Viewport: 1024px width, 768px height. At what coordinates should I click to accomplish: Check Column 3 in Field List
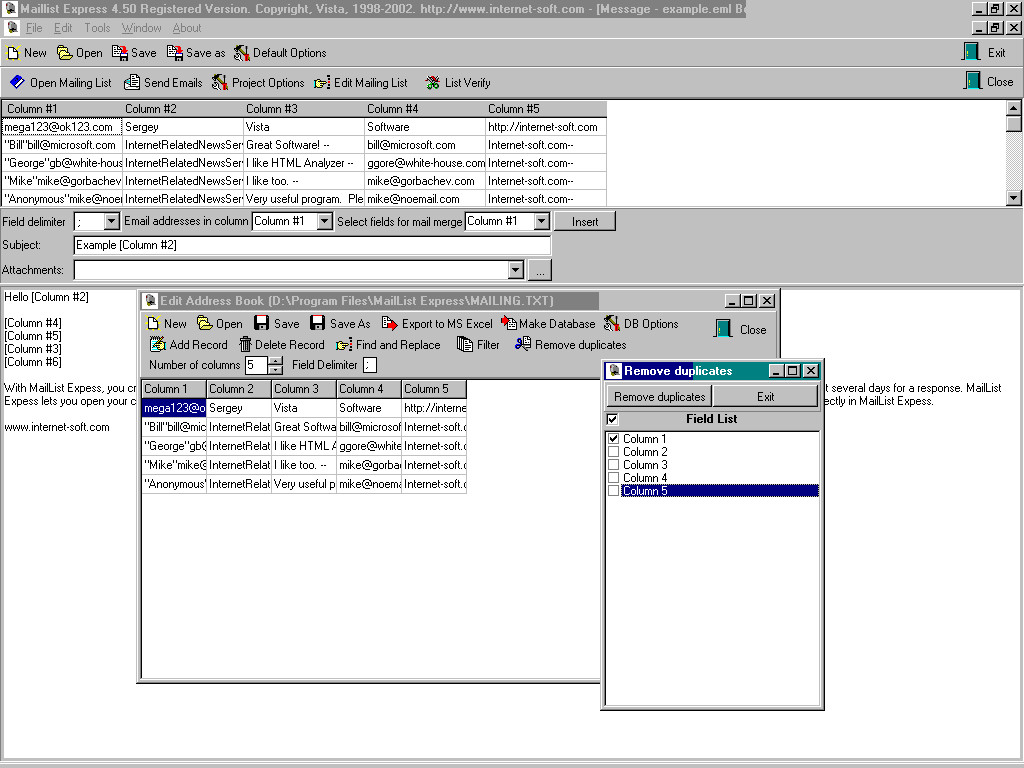pos(613,465)
